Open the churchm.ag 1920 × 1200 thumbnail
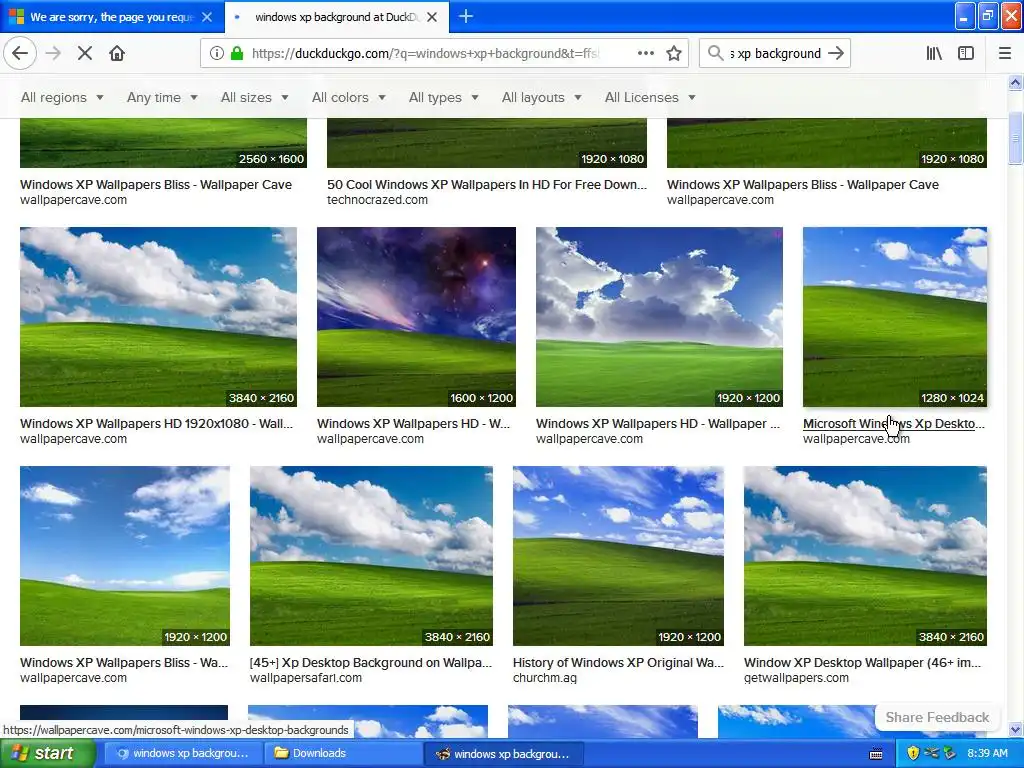 pos(618,556)
